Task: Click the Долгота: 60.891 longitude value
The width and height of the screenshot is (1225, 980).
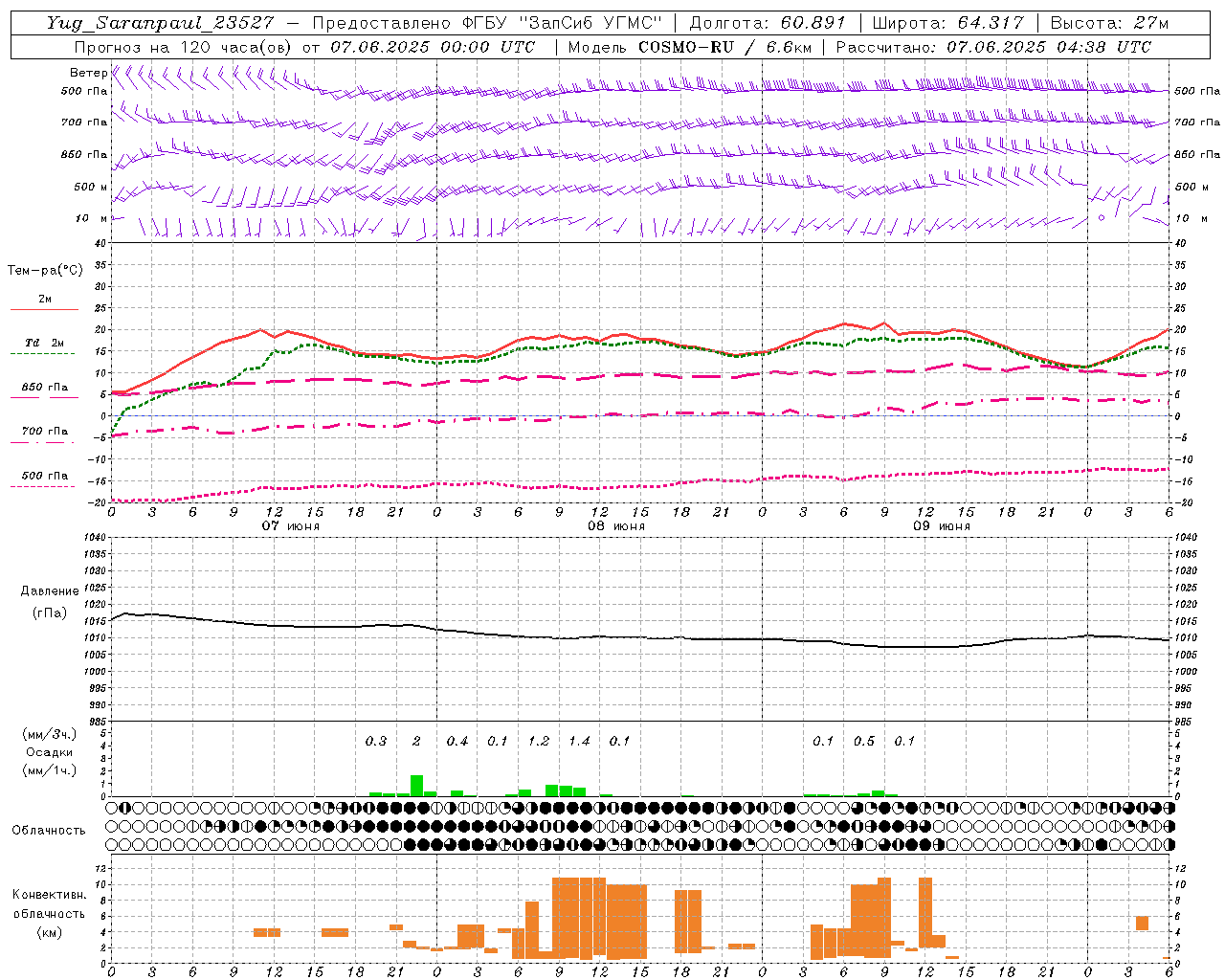Action: click(x=768, y=23)
